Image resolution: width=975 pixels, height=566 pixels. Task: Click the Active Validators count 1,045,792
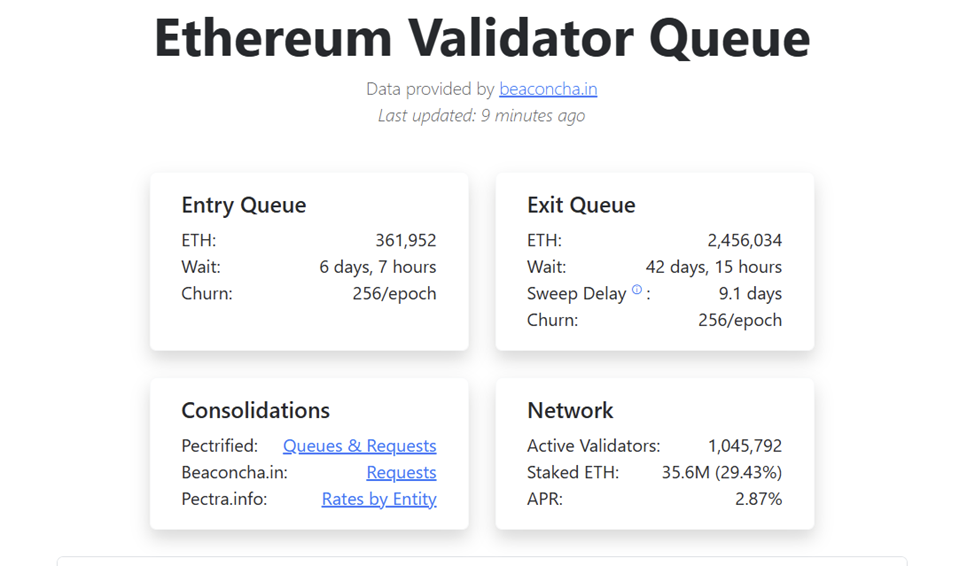(x=745, y=446)
